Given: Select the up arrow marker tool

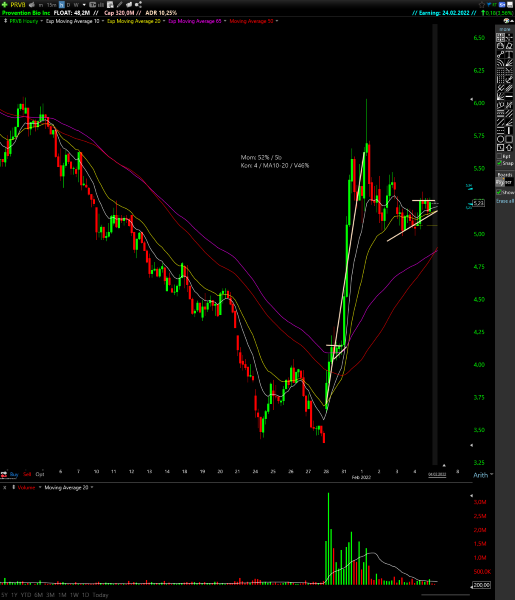Looking at the screenshot, I should coord(509,147).
